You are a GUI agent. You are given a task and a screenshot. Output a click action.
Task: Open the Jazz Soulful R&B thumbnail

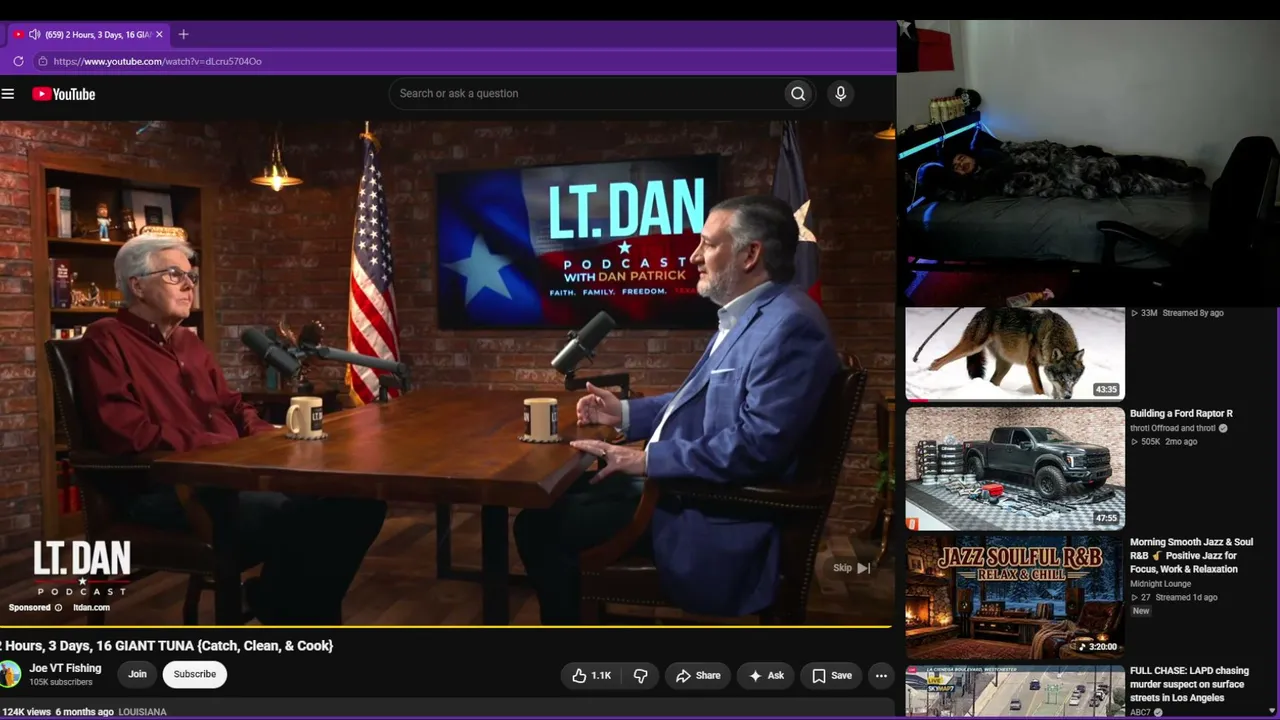[x=1015, y=597]
